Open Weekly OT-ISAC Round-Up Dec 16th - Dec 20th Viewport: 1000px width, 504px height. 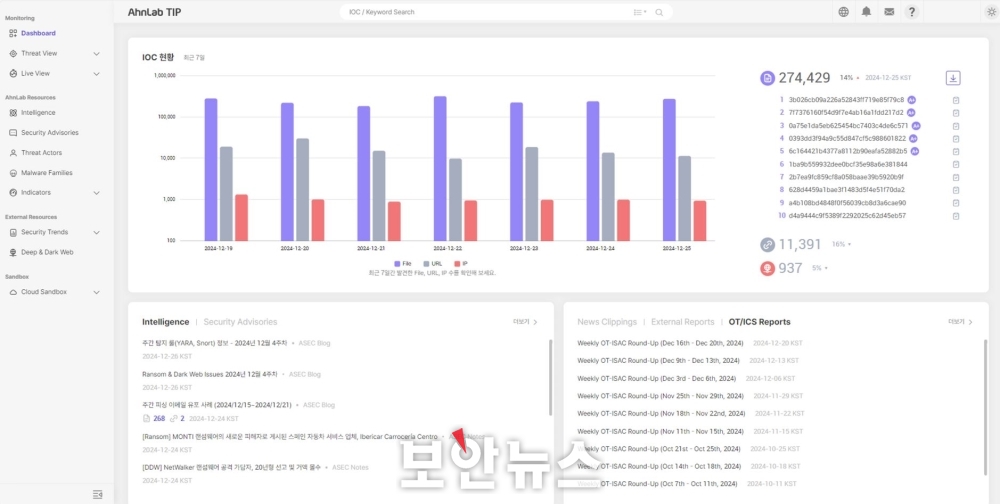660,343
